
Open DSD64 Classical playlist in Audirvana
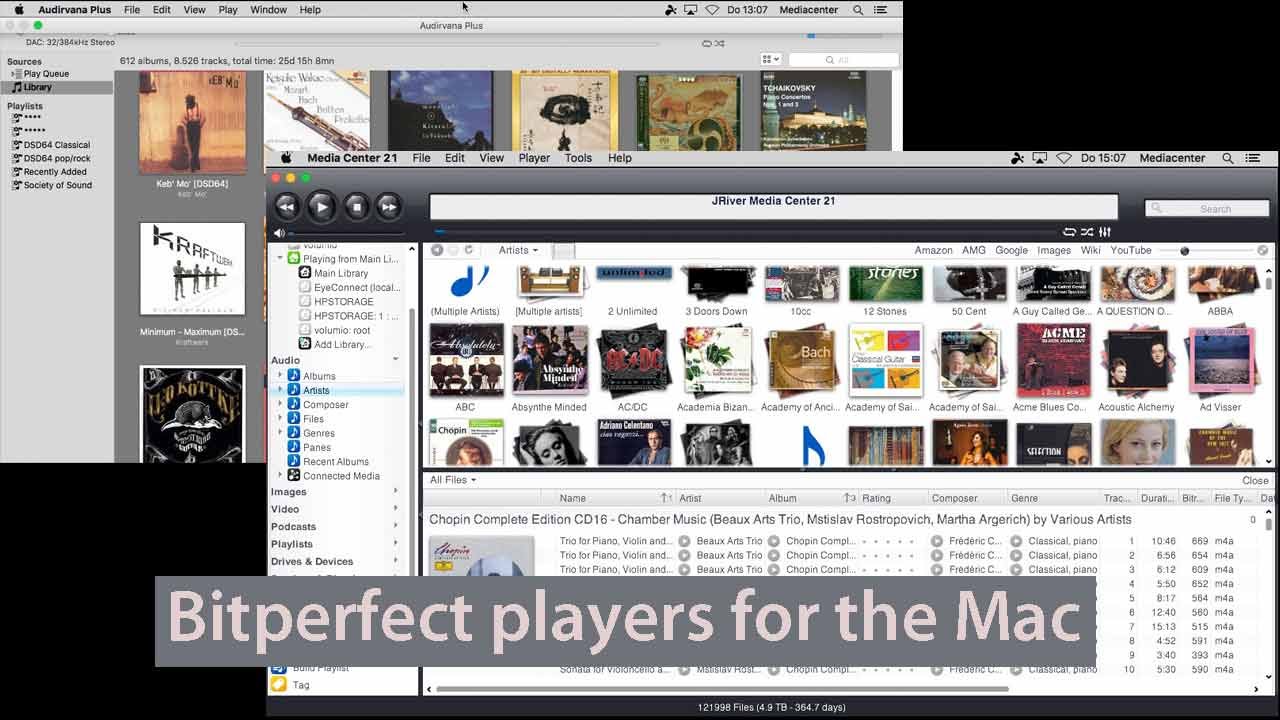(x=56, y=145)
